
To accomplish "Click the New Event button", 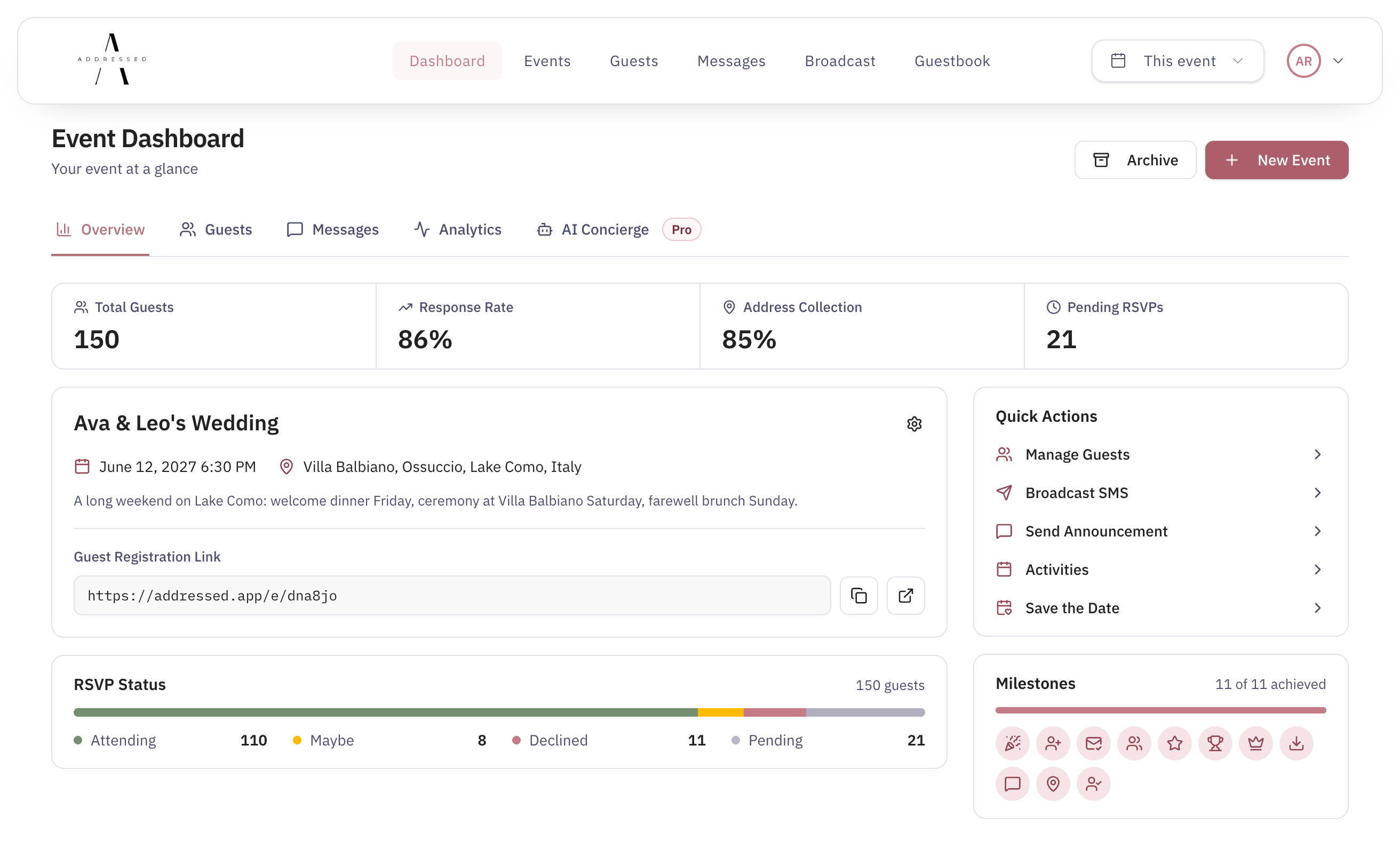I will point(1276,160).
